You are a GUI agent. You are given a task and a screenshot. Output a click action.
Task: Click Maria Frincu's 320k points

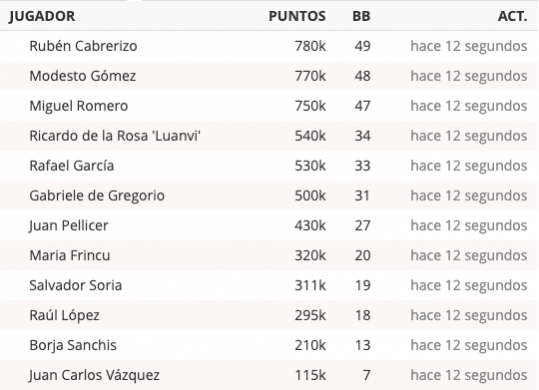310,255
